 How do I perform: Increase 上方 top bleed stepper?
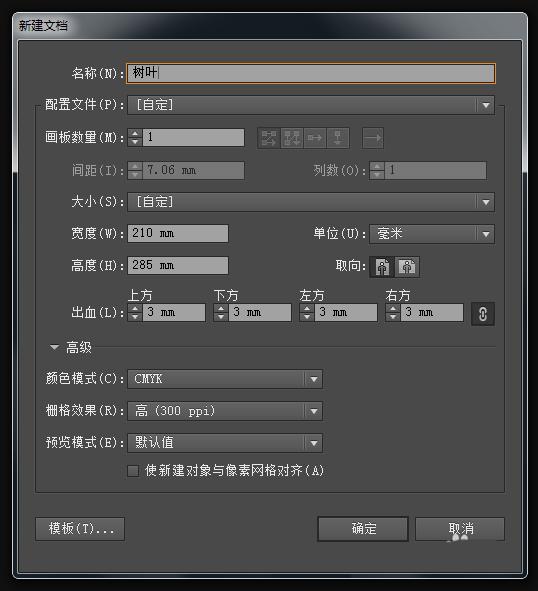(135, 308)
